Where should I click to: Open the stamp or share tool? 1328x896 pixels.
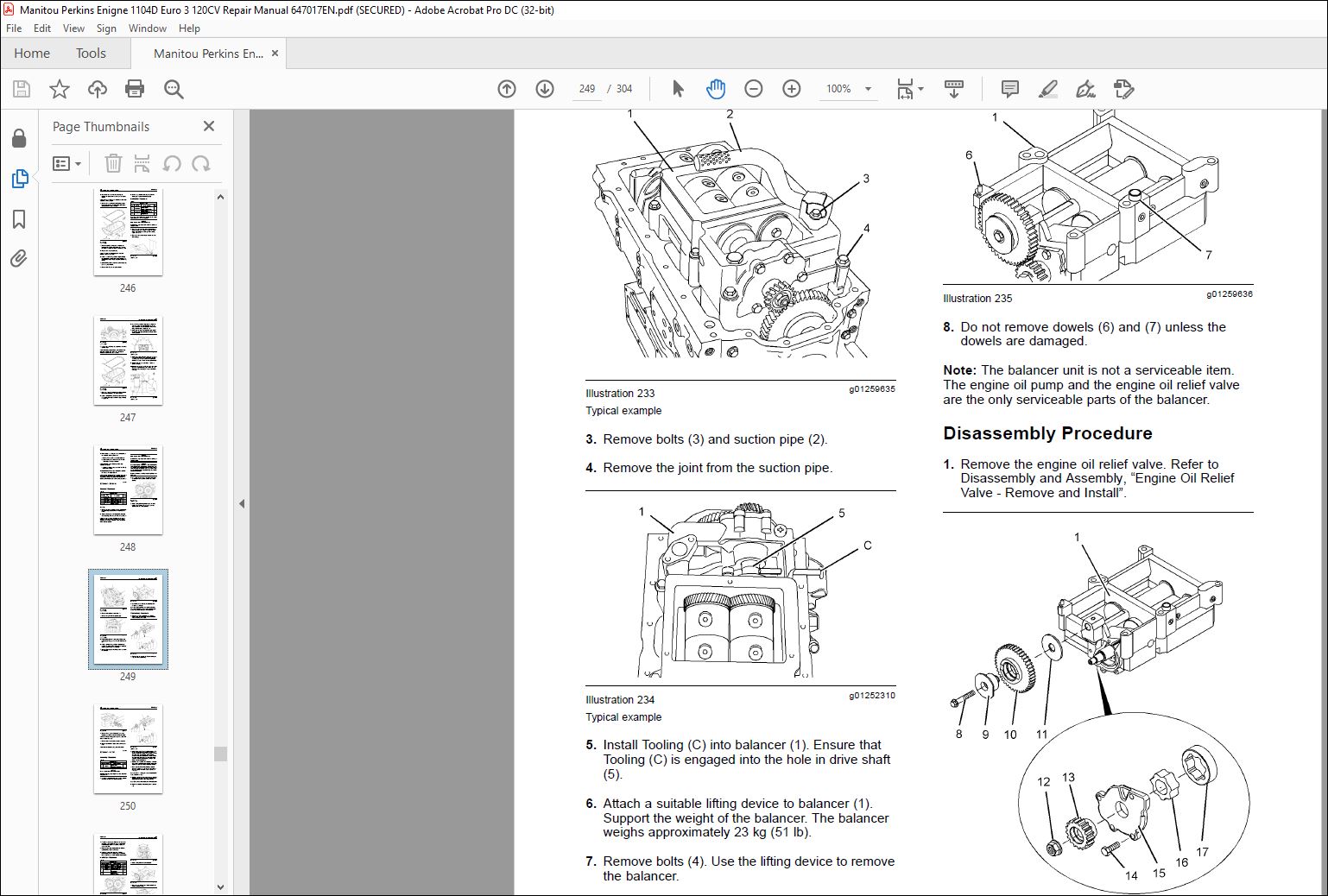[x=1124, y=89]
